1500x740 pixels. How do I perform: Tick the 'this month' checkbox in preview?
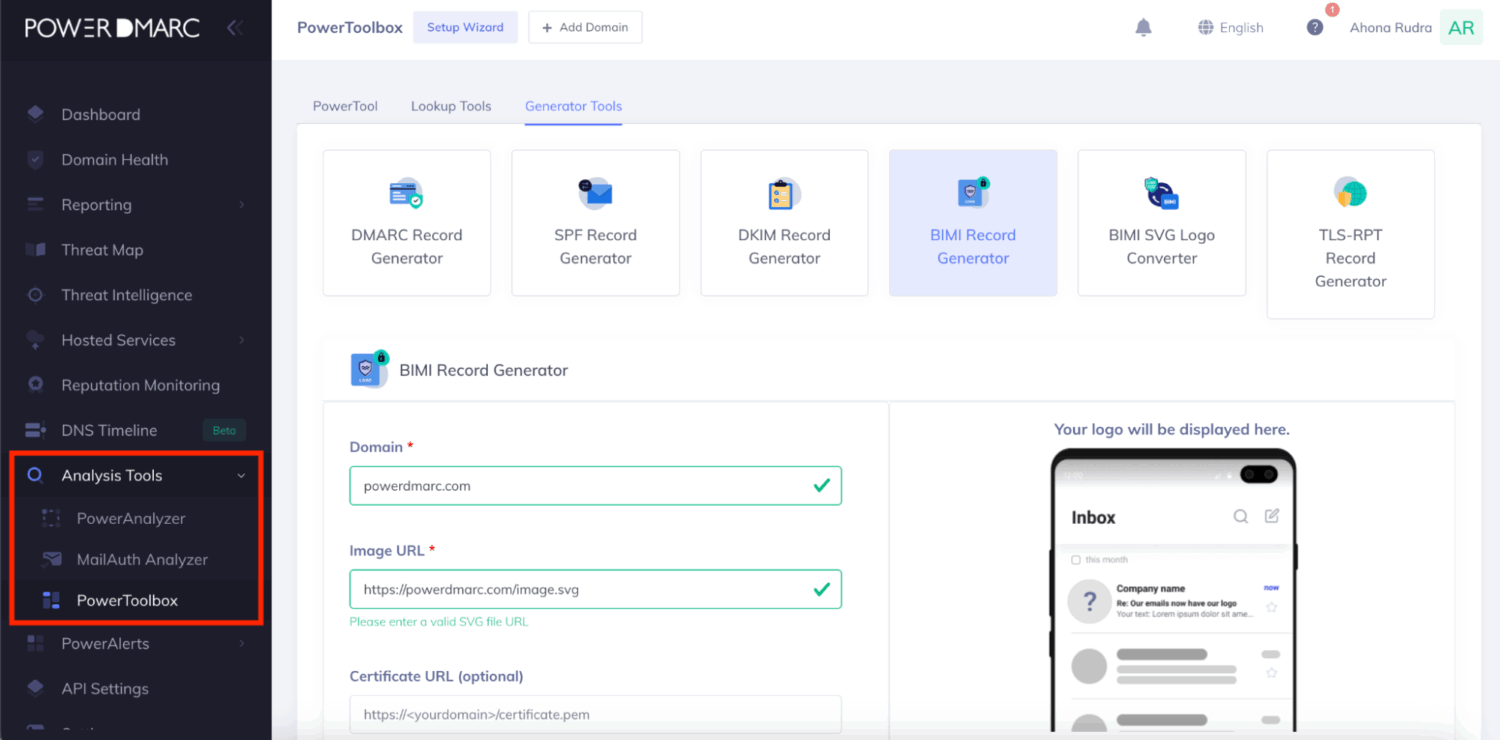click(x=1076, y=560)
